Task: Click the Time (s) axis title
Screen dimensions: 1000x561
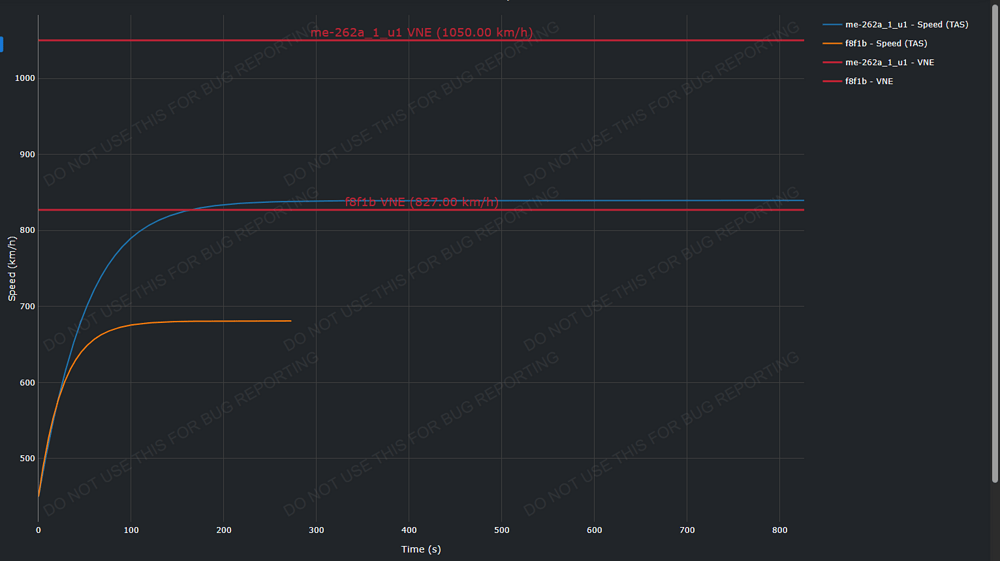Action: [421, 549]
